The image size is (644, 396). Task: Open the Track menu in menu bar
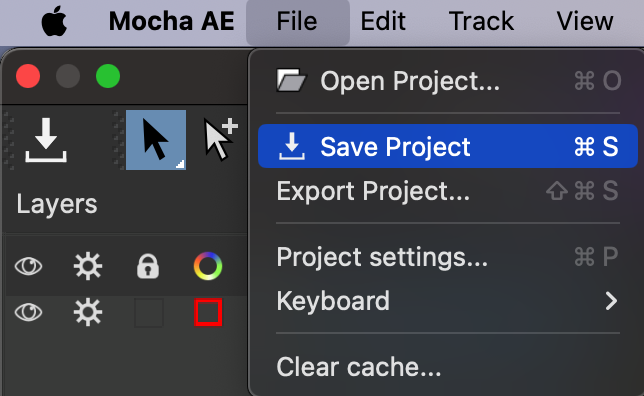[481, 21]
